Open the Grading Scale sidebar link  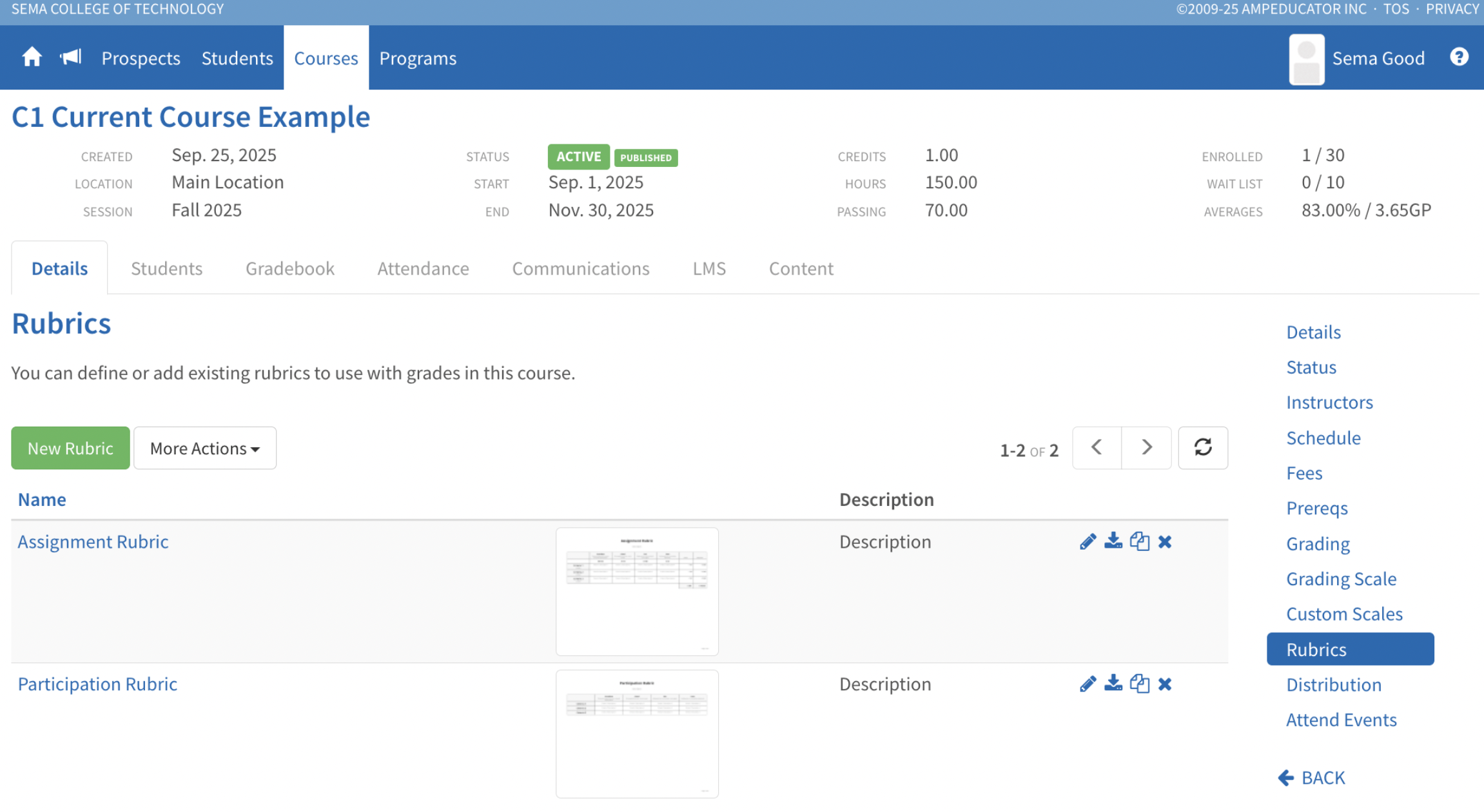1341,579
